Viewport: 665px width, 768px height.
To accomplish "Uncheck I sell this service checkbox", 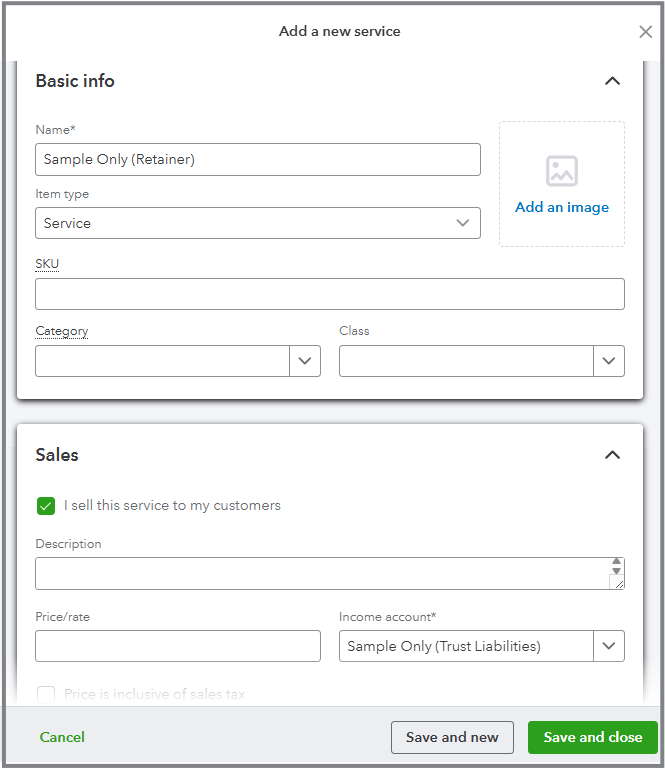I will pos(46,506).
